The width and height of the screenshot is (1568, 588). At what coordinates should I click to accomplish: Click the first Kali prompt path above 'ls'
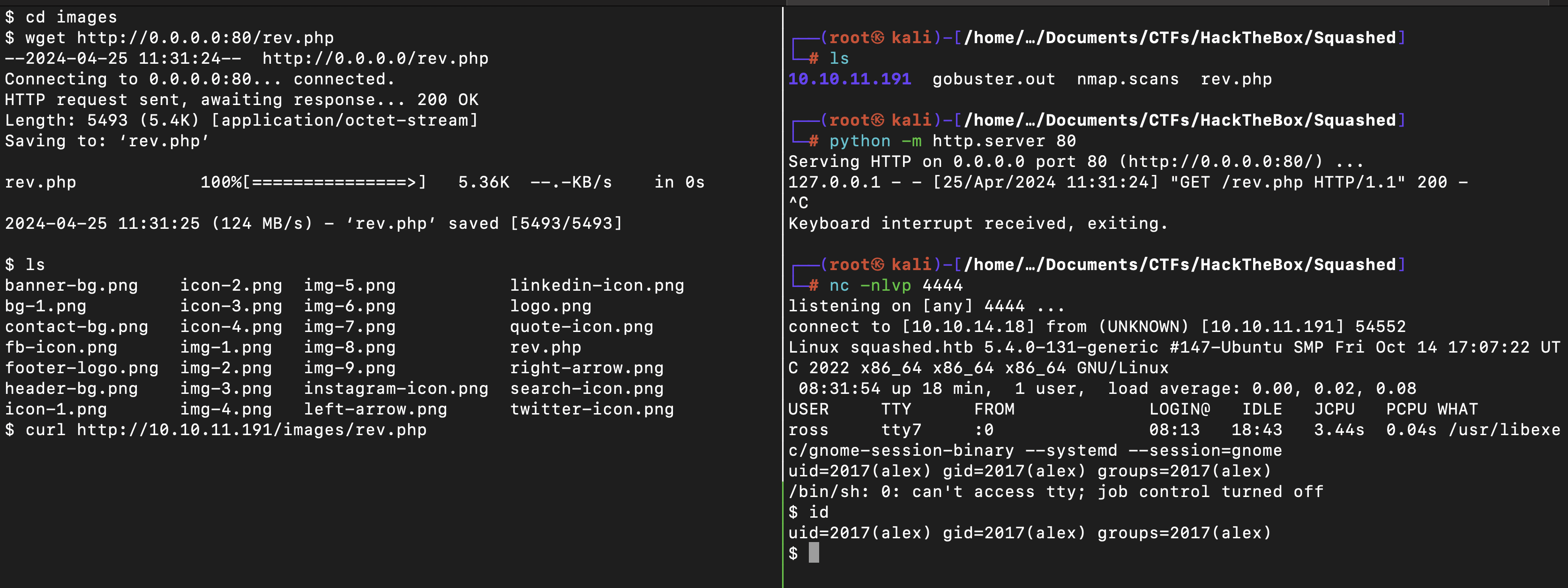[x=1180, y=38]
